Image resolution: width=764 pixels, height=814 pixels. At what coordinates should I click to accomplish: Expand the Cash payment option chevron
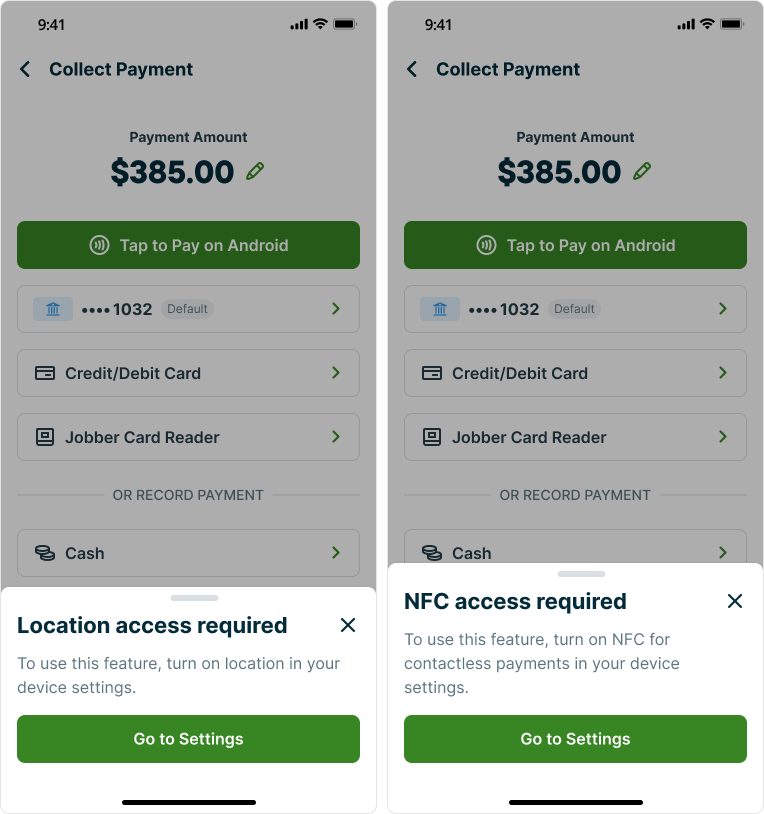point(335,552)
